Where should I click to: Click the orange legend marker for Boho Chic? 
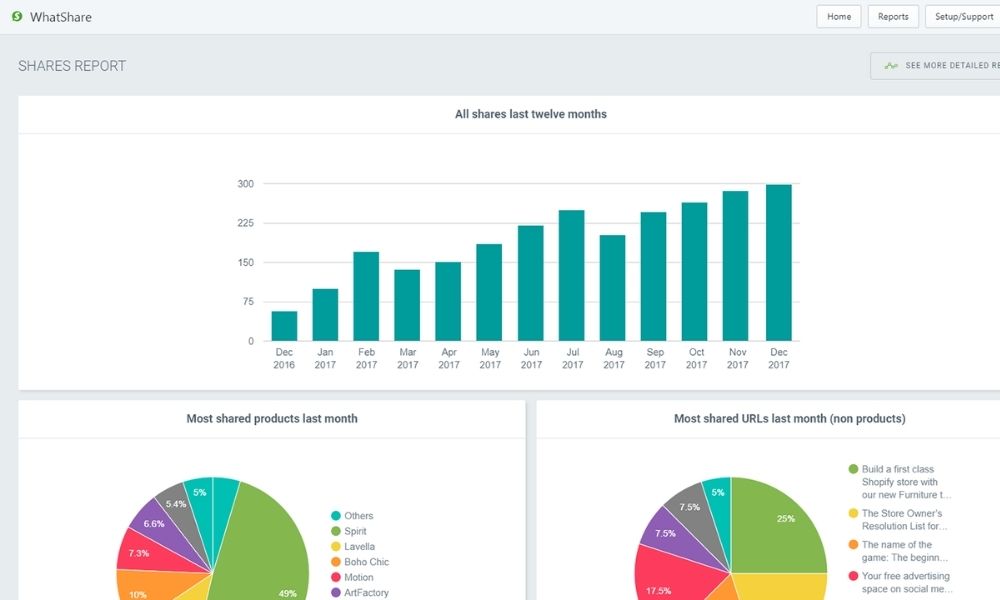(336, 562)
